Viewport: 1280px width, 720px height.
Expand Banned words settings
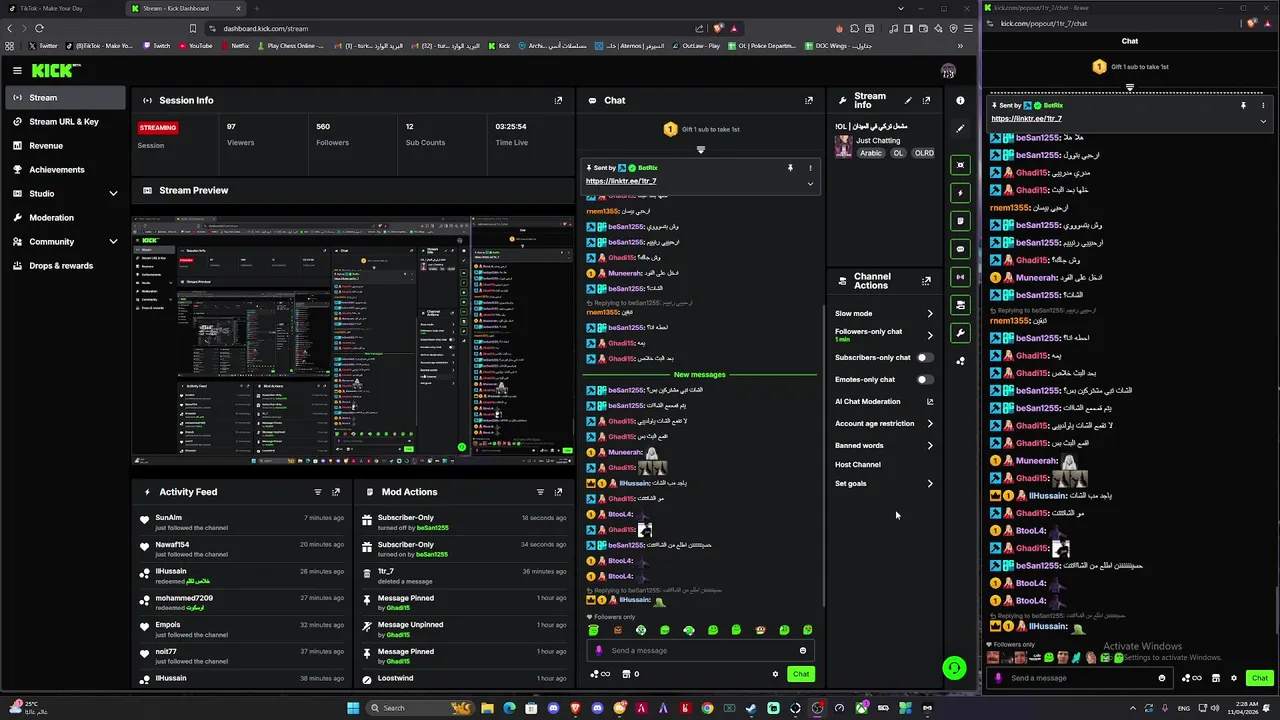click(x=930, y=446)
